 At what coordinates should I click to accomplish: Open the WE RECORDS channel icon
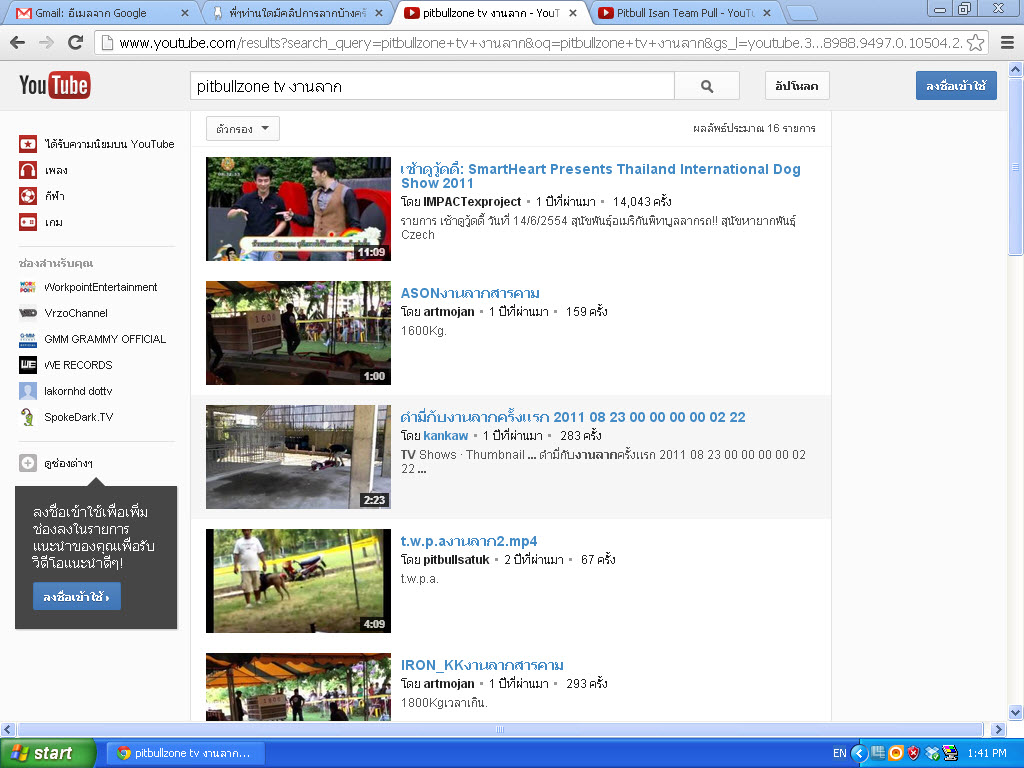click(x=27, y=365)
